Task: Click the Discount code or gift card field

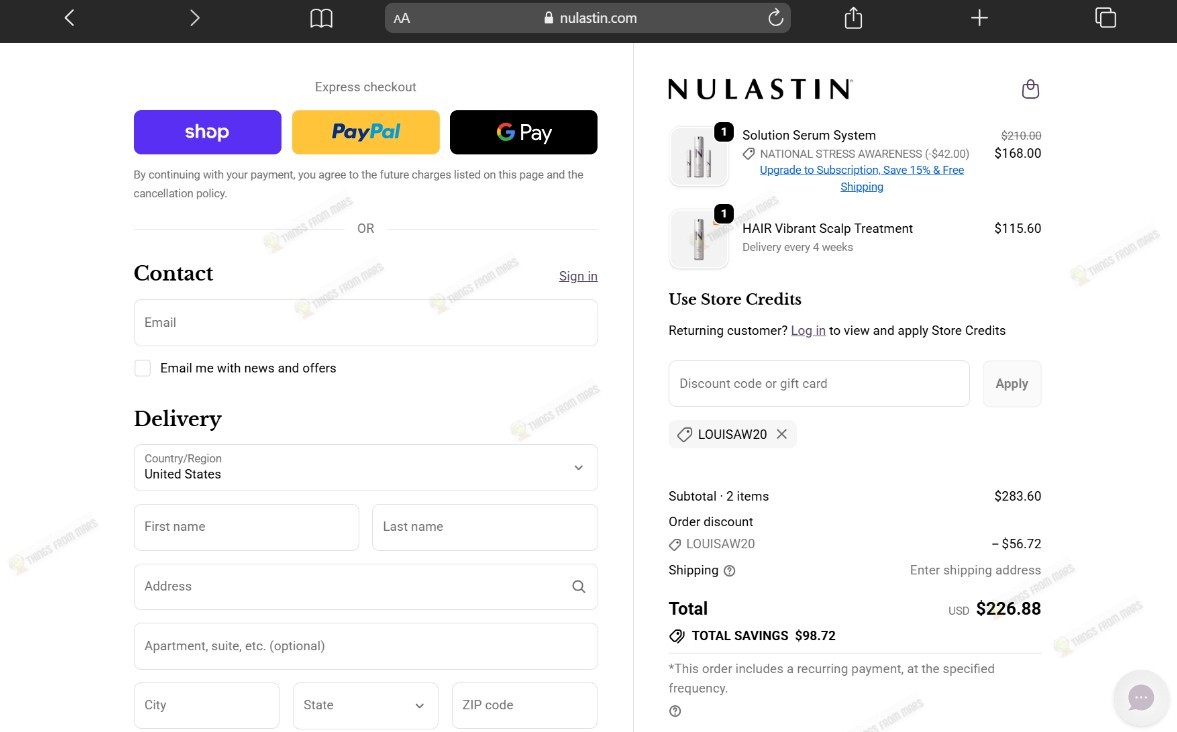Action: pos(819,384)
